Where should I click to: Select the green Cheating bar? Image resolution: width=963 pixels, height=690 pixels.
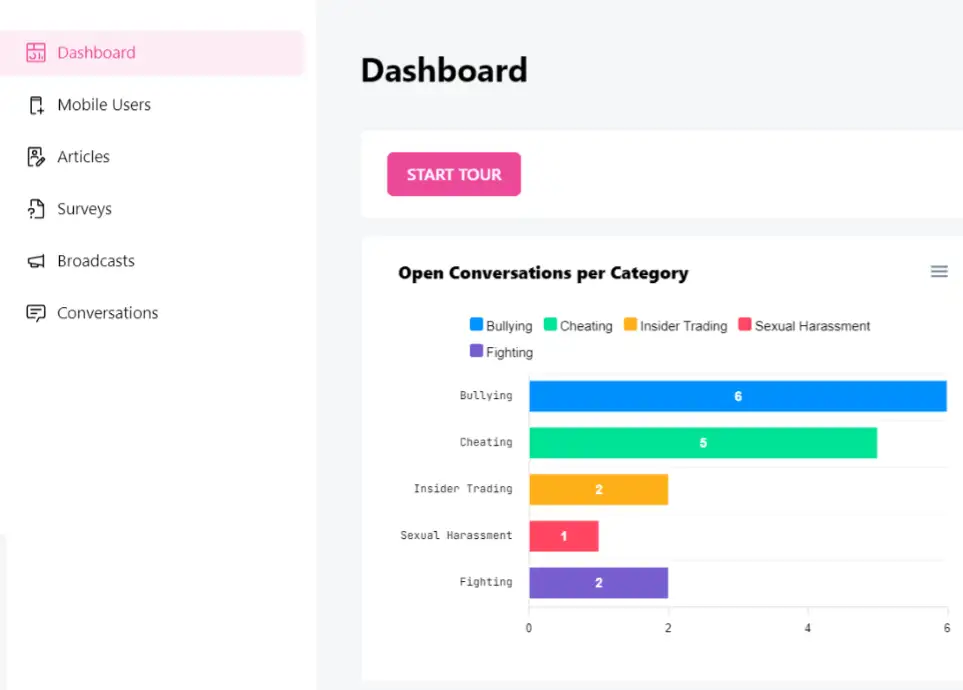pos(702,443)
